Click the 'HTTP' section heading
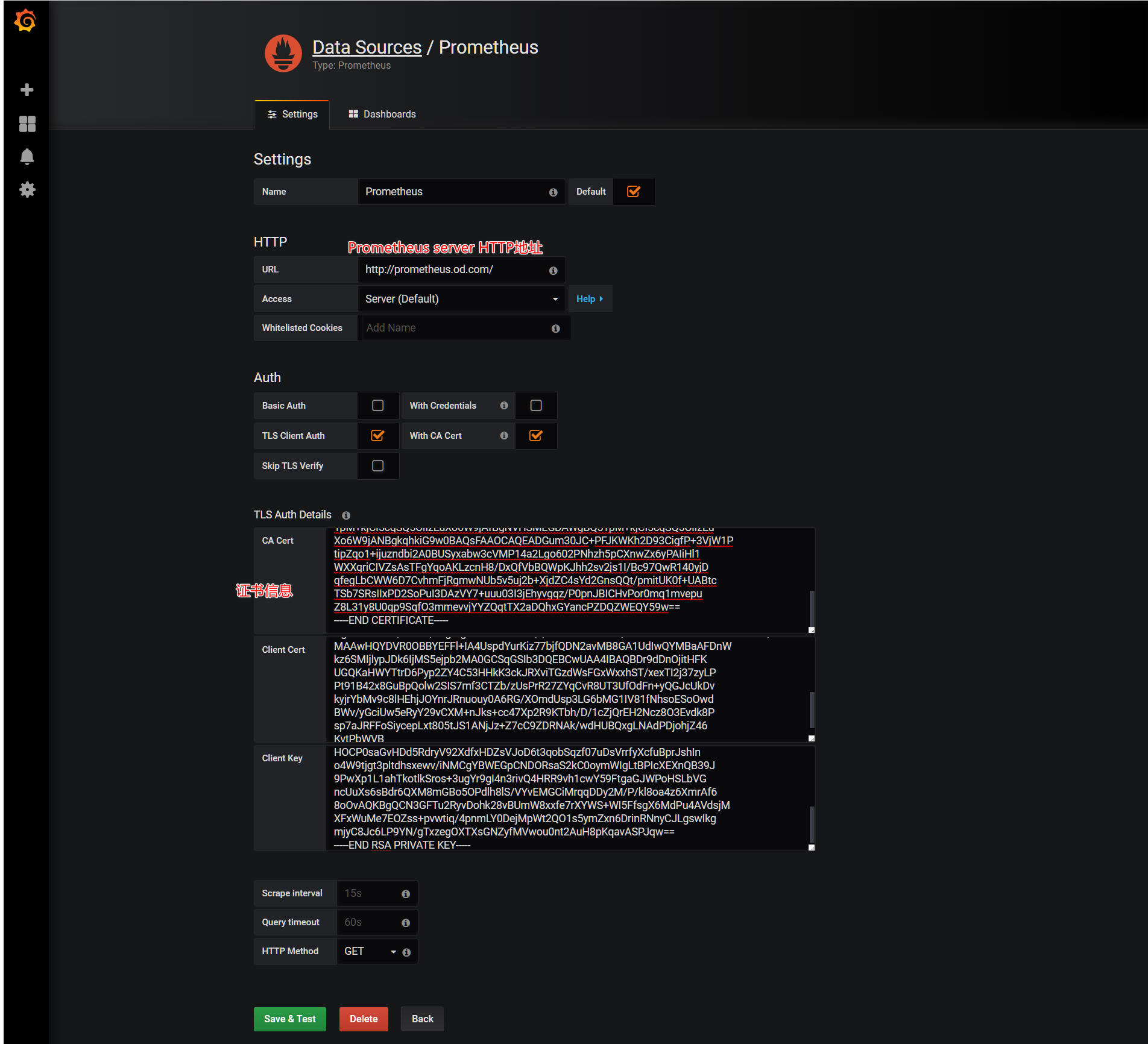This screenshot has width=1148, height=1044. [270, 242]
